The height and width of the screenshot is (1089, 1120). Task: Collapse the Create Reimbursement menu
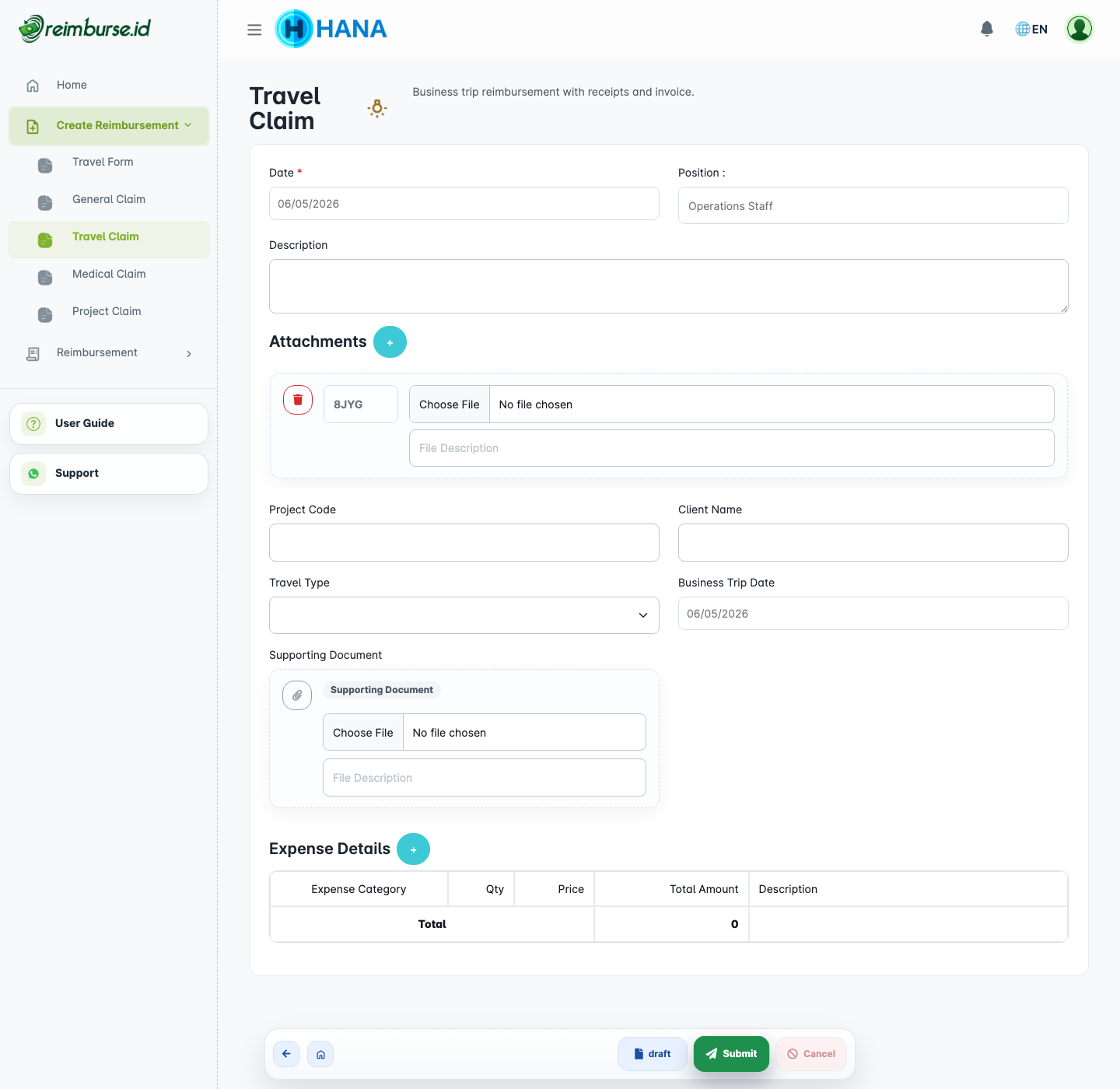click(x=109, y=126)
